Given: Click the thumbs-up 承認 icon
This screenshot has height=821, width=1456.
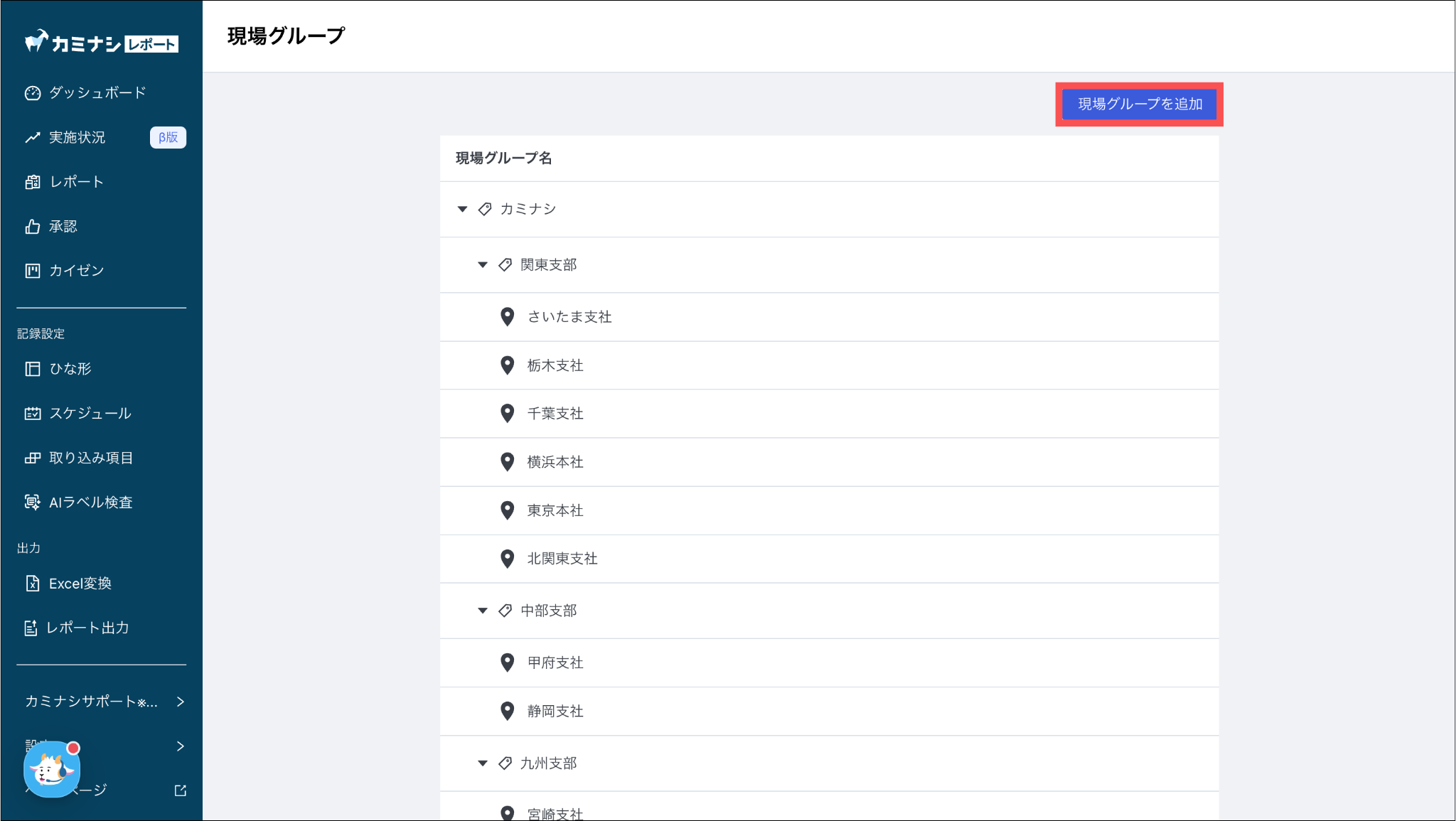Looking at the screenshot, I should (33, 227).
